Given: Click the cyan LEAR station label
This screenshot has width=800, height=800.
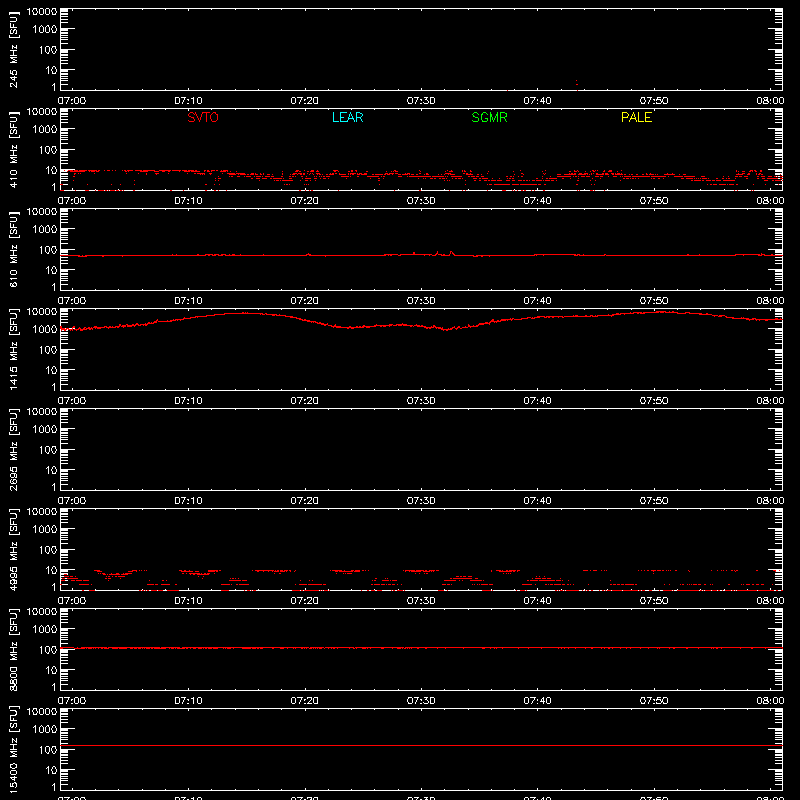Looking at the screenshot, I should coord(347,117).
